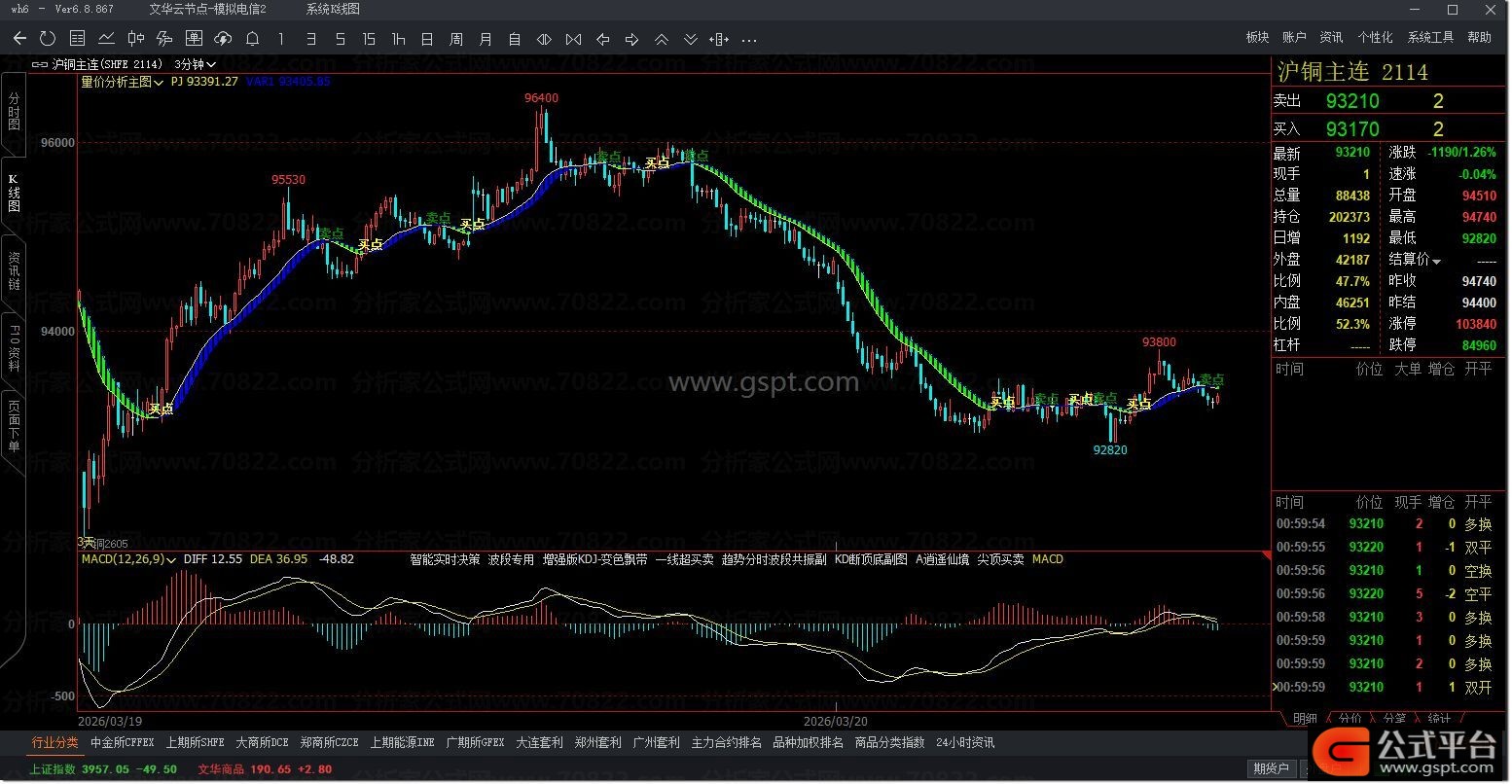1512x784 pixels.
Task: Open the 系统工具 menu
Action: [x=1430, y=37]
